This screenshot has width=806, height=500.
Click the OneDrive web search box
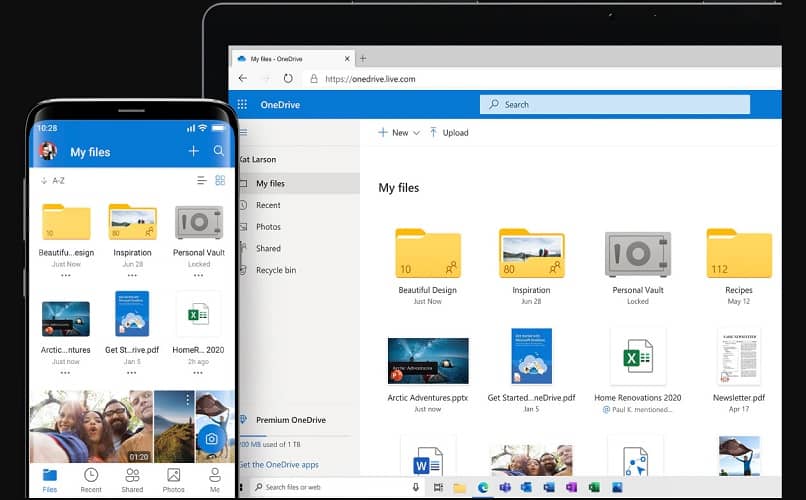[615, 104]
